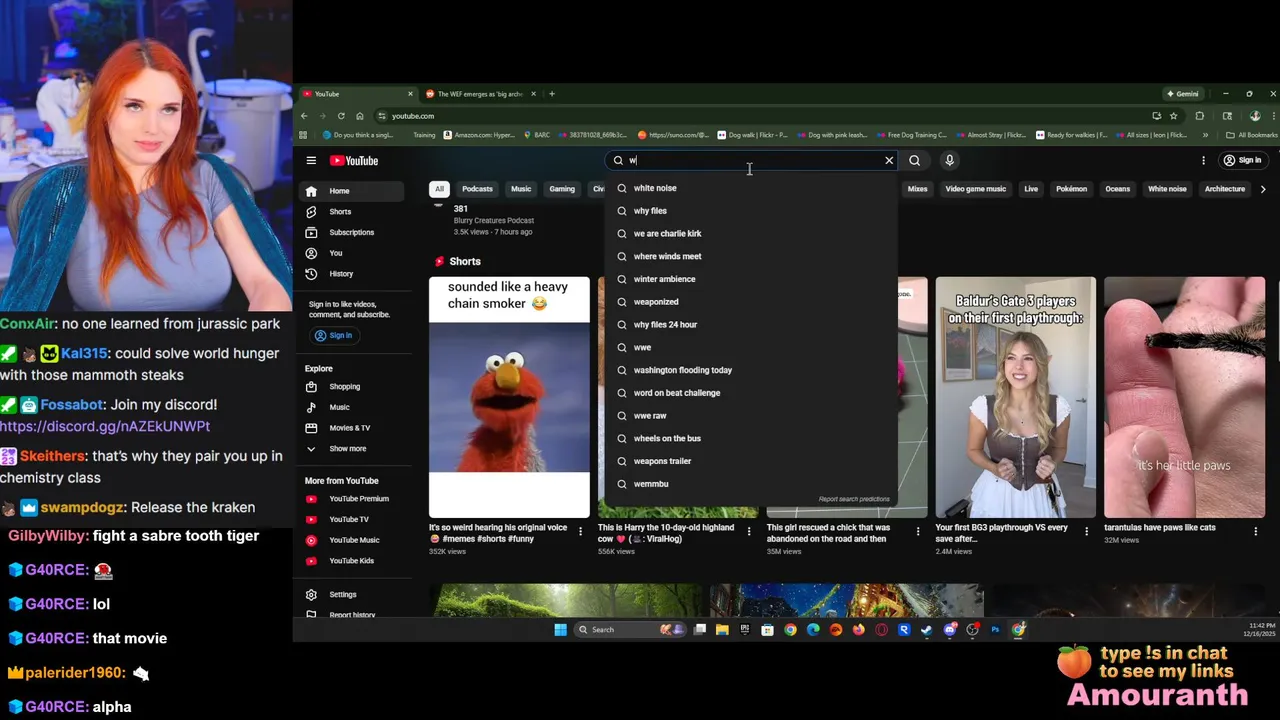Select the All filter chip
Screen dimensions: 1280x720
coord(439,189)
